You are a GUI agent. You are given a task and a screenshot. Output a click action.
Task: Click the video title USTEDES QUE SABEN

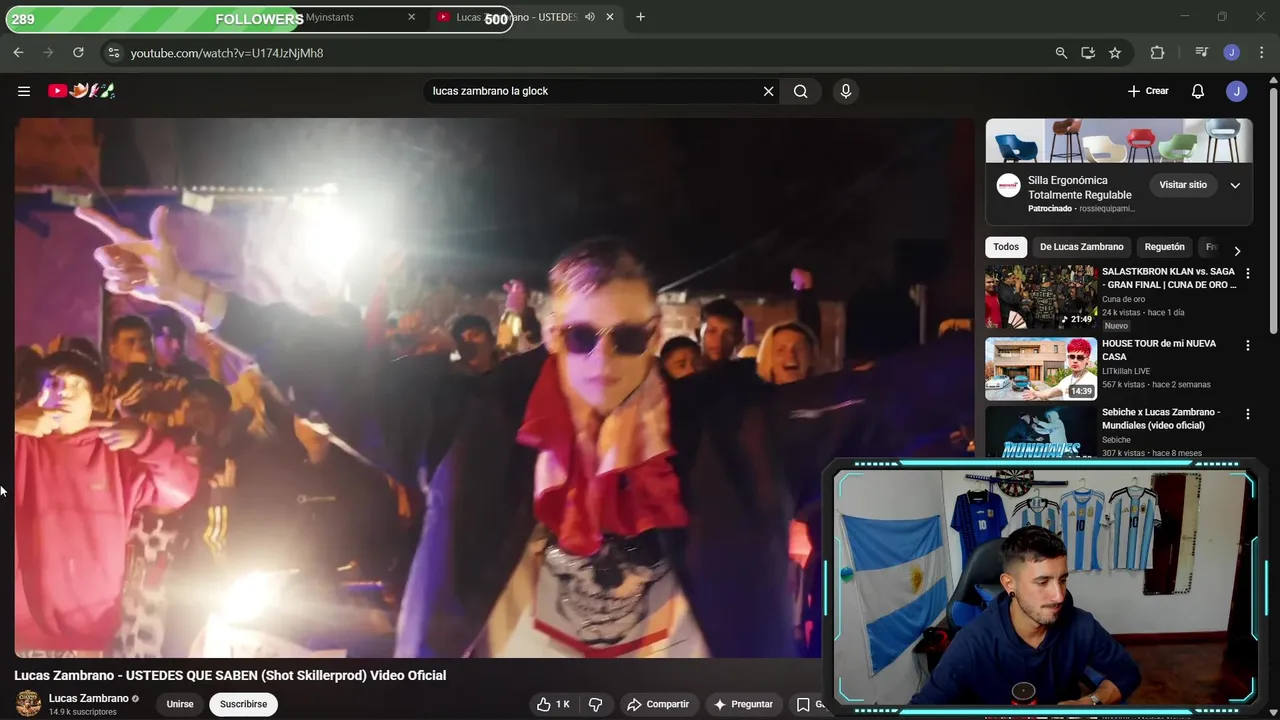(x=230, y=675)
